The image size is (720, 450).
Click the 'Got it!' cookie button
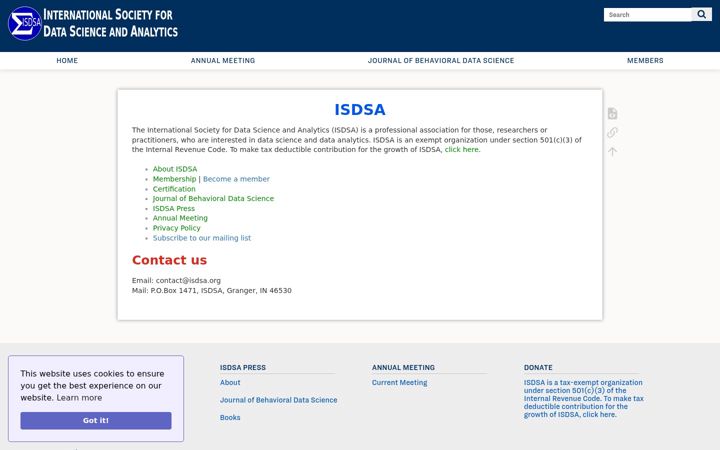tap(96, 421)
